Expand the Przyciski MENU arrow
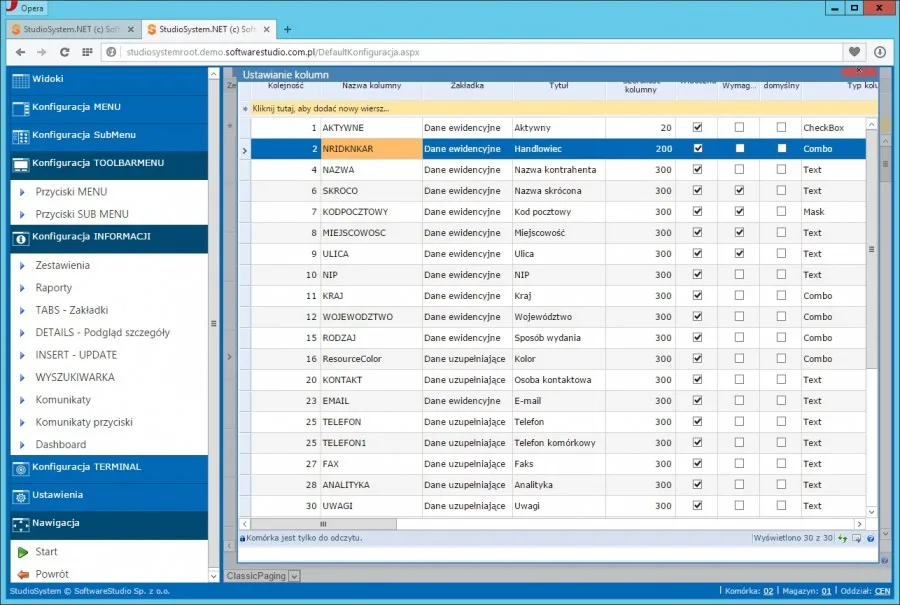Viewport: 900px width, 605px height. [22, 192]
